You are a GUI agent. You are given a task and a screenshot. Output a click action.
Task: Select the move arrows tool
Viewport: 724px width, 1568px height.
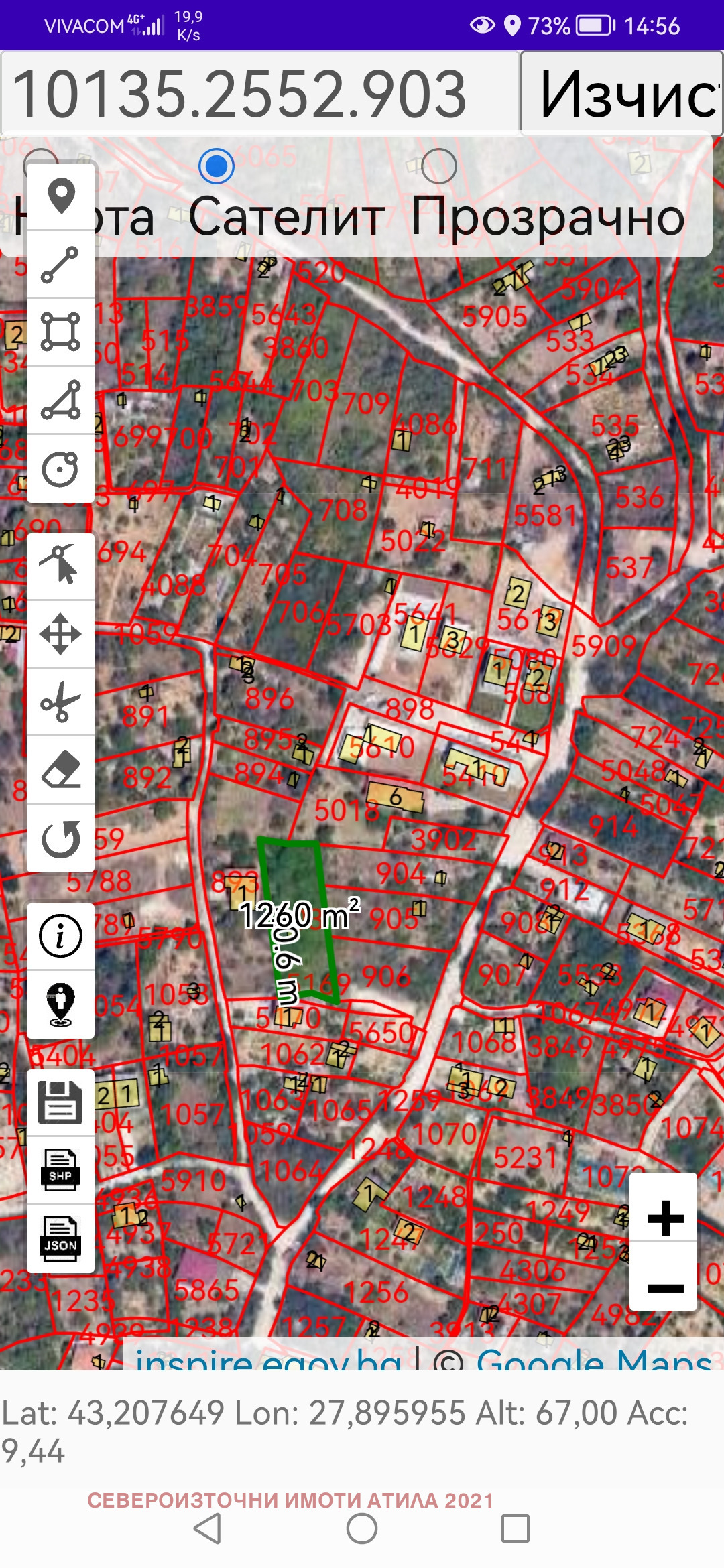(x=60, y=634)
